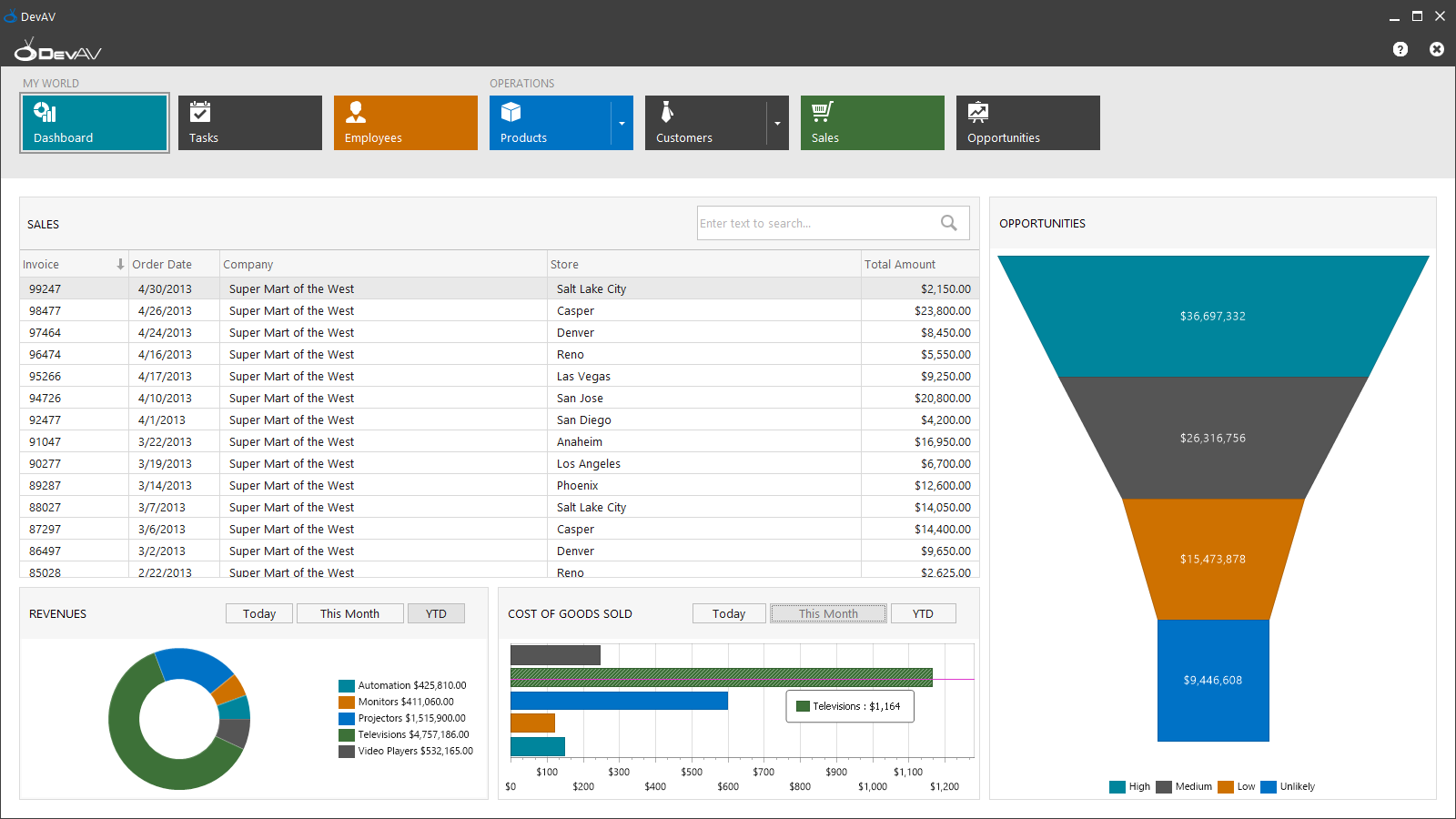Sort by the Order Date column header
Viewport: 1456px width, 819px height.
(173, 264)
